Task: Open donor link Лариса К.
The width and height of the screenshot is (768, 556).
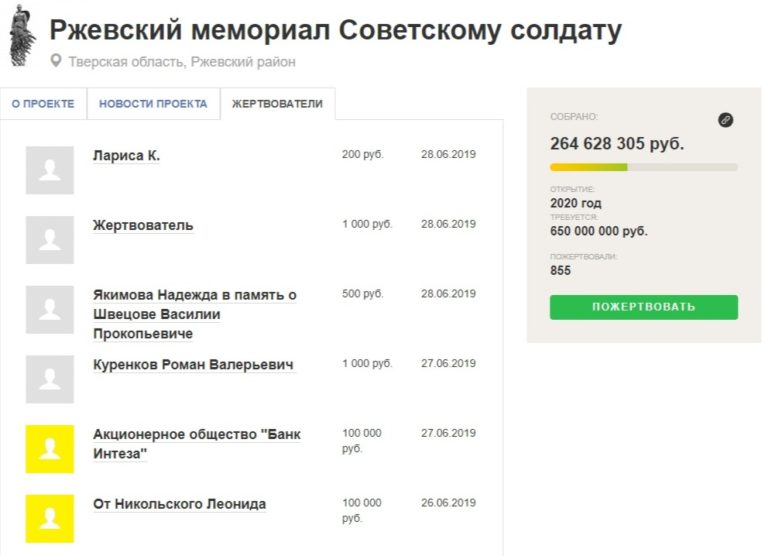Action: pyautogui.click(x=126, y=156)
